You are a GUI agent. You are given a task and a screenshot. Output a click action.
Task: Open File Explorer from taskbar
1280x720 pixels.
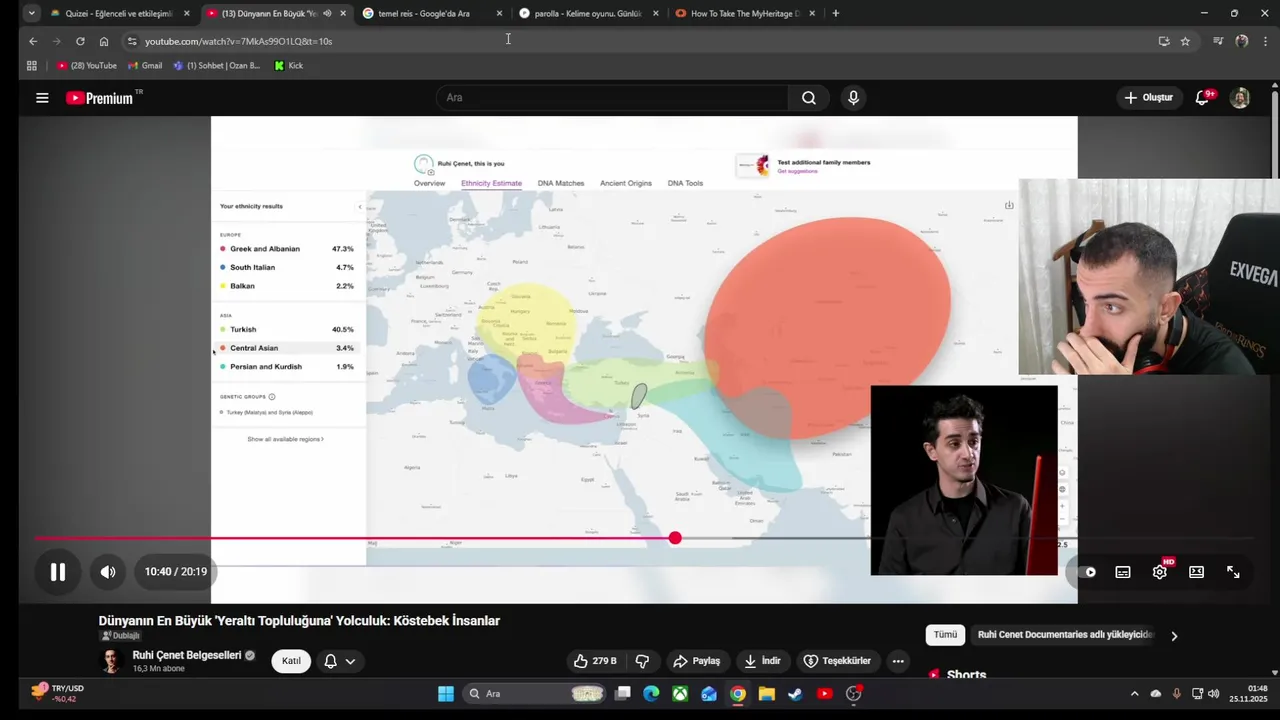click(x=767, y=693)
